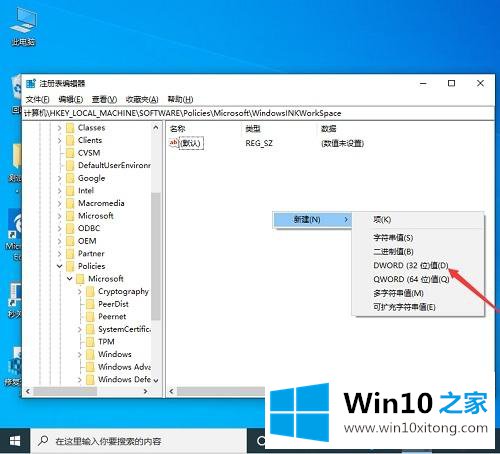
Task: Select the ODBC folder icon
Action: tap(70, 229)
